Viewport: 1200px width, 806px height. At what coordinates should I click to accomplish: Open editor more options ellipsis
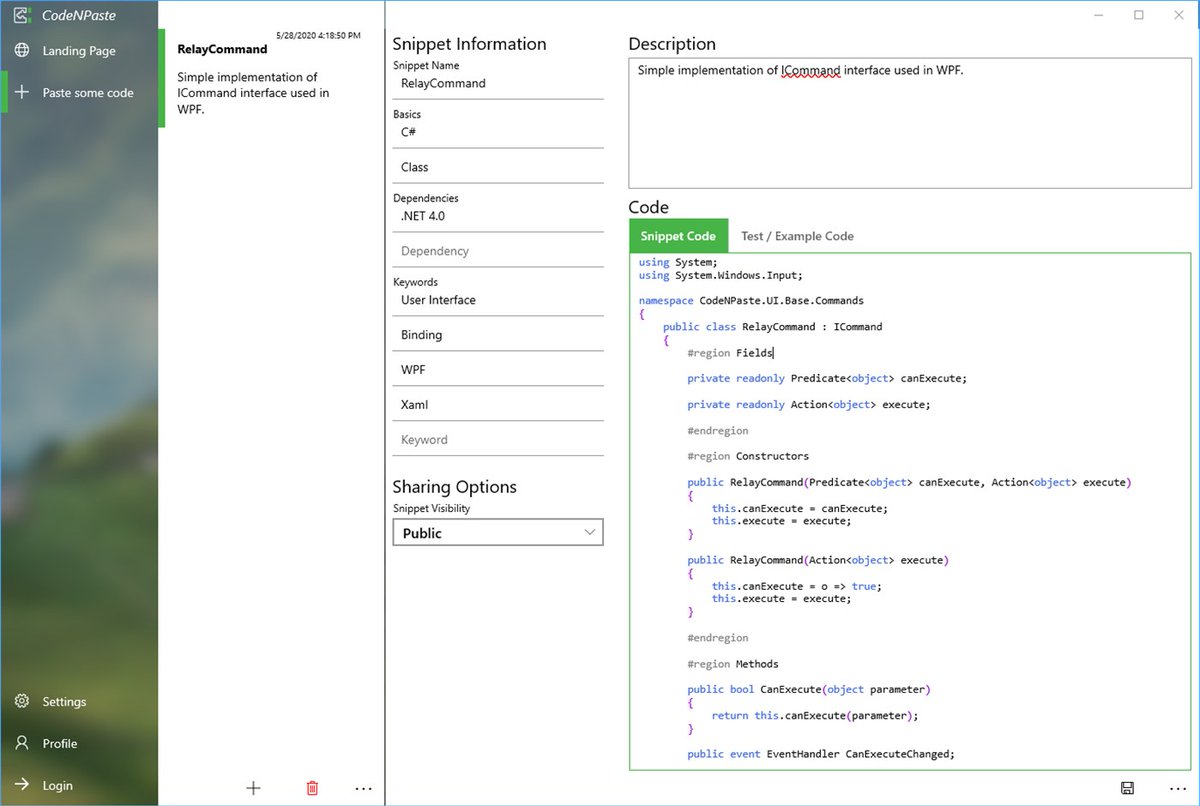(1177, 788)
